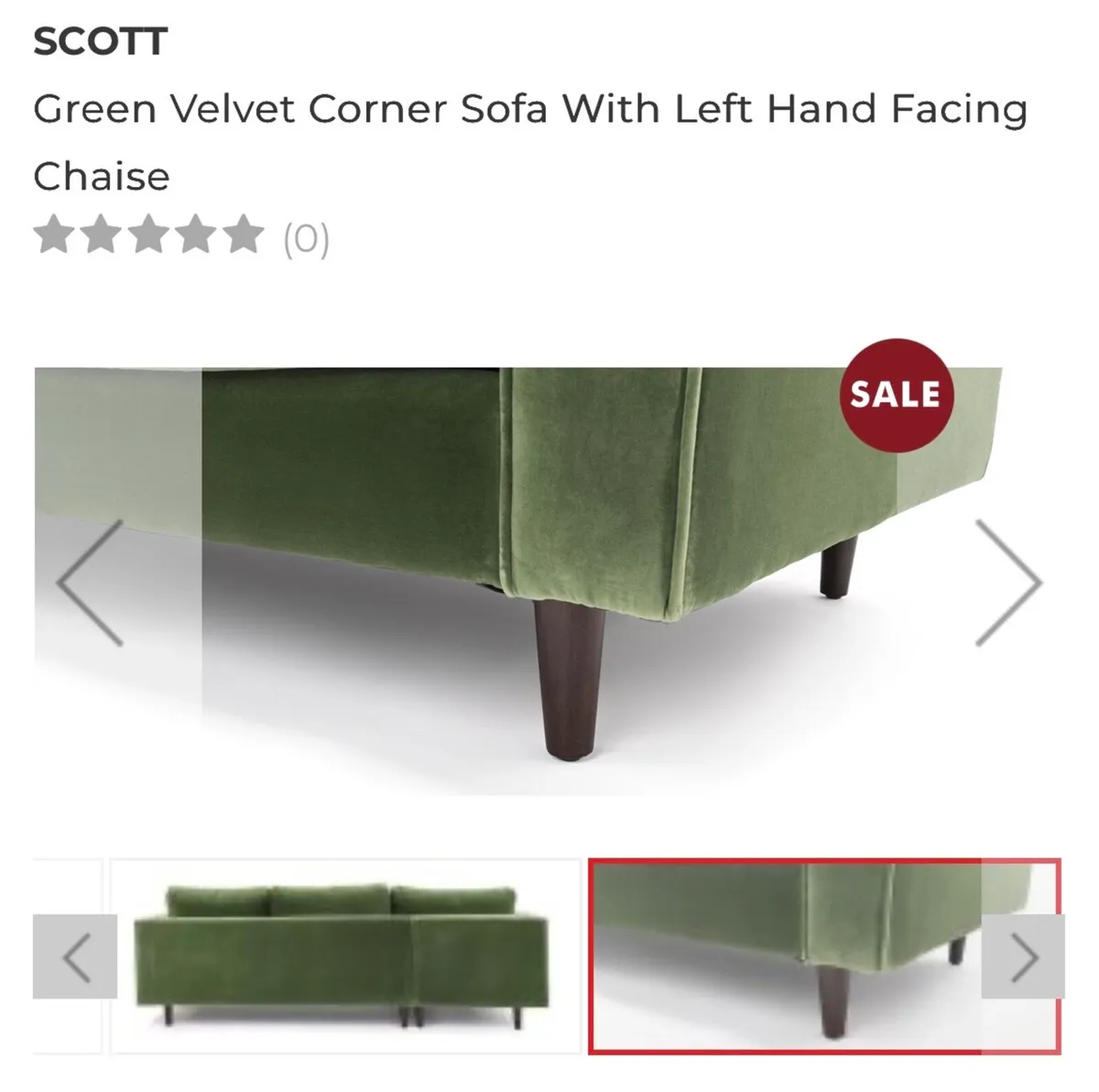Advance to the next main product image

pyautogui.click(x=1008, y=583)
